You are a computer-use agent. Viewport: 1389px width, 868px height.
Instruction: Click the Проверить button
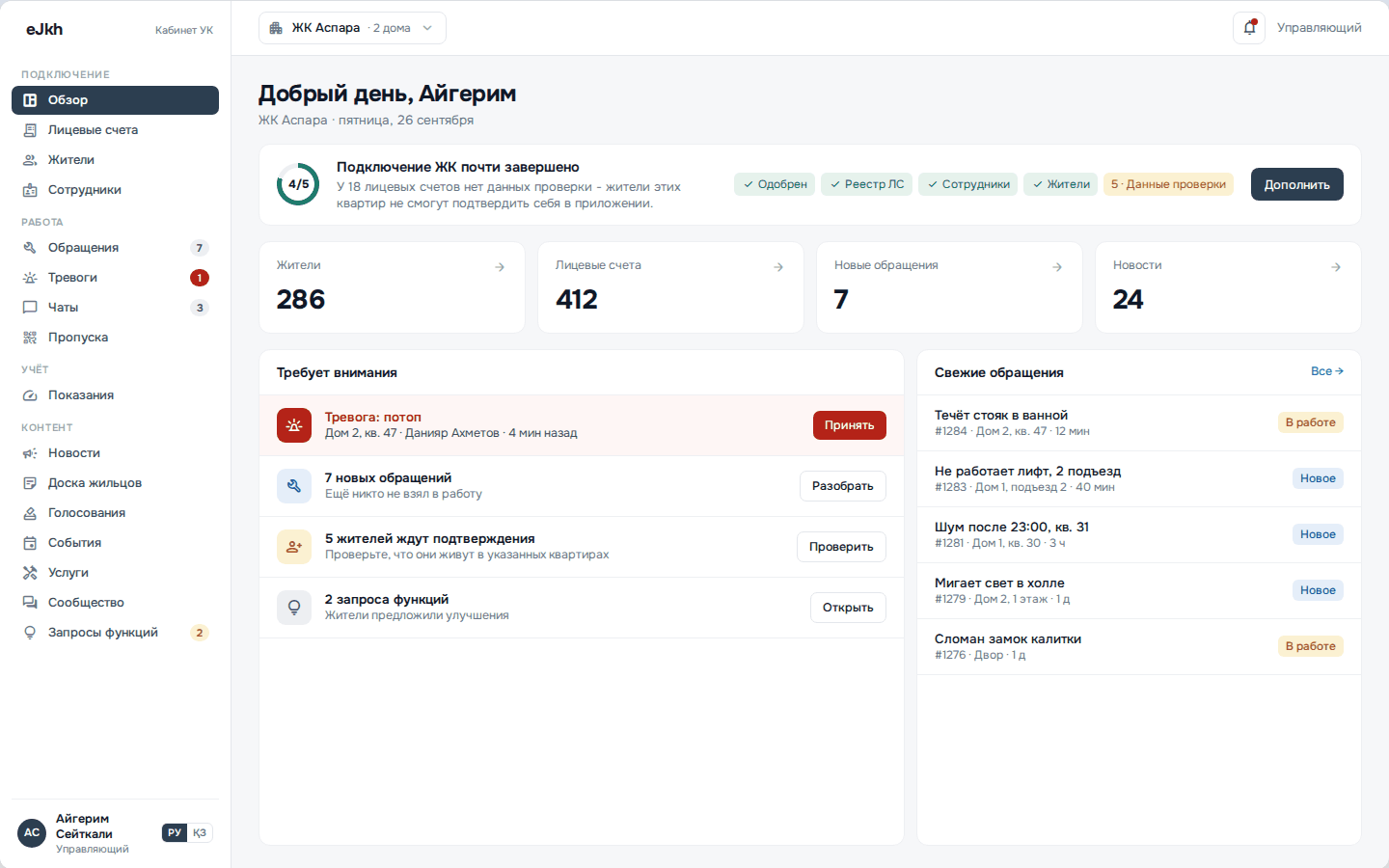[x=841, y=547]
